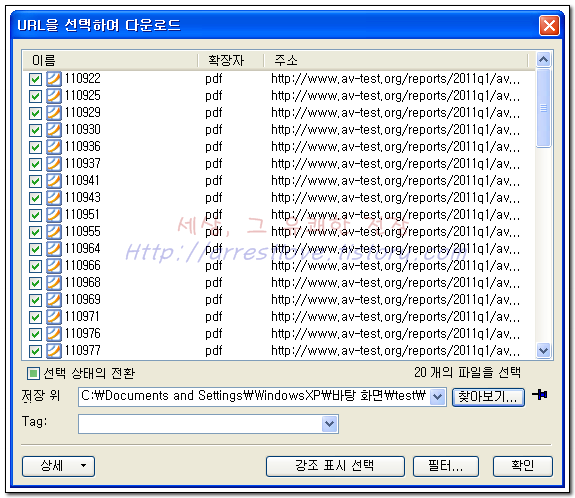Click the 강조 표시 선택 button
Viewport: 575px width, 498px height.
(335, 466)
